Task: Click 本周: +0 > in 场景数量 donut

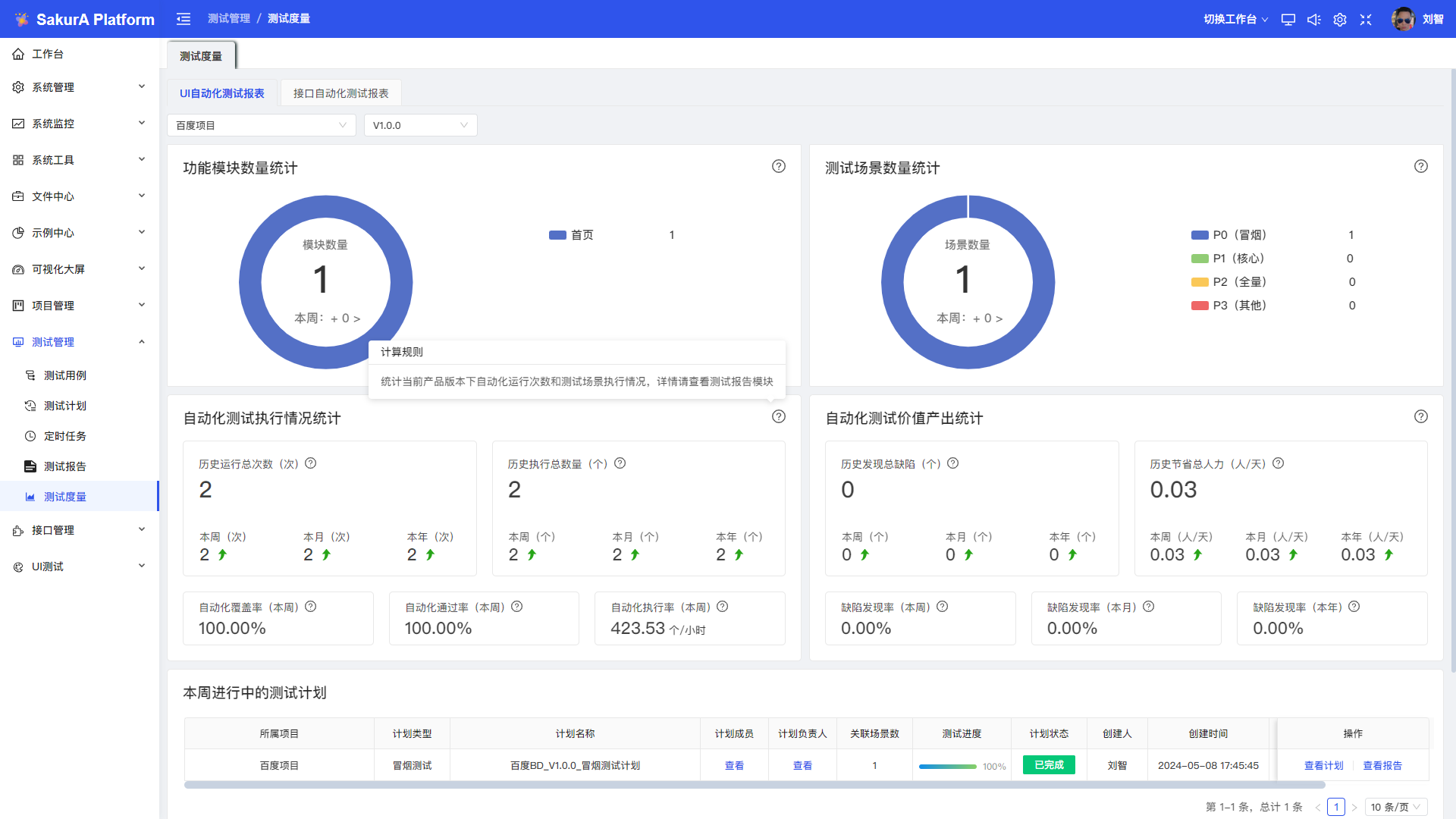Action: coord(969,318)
